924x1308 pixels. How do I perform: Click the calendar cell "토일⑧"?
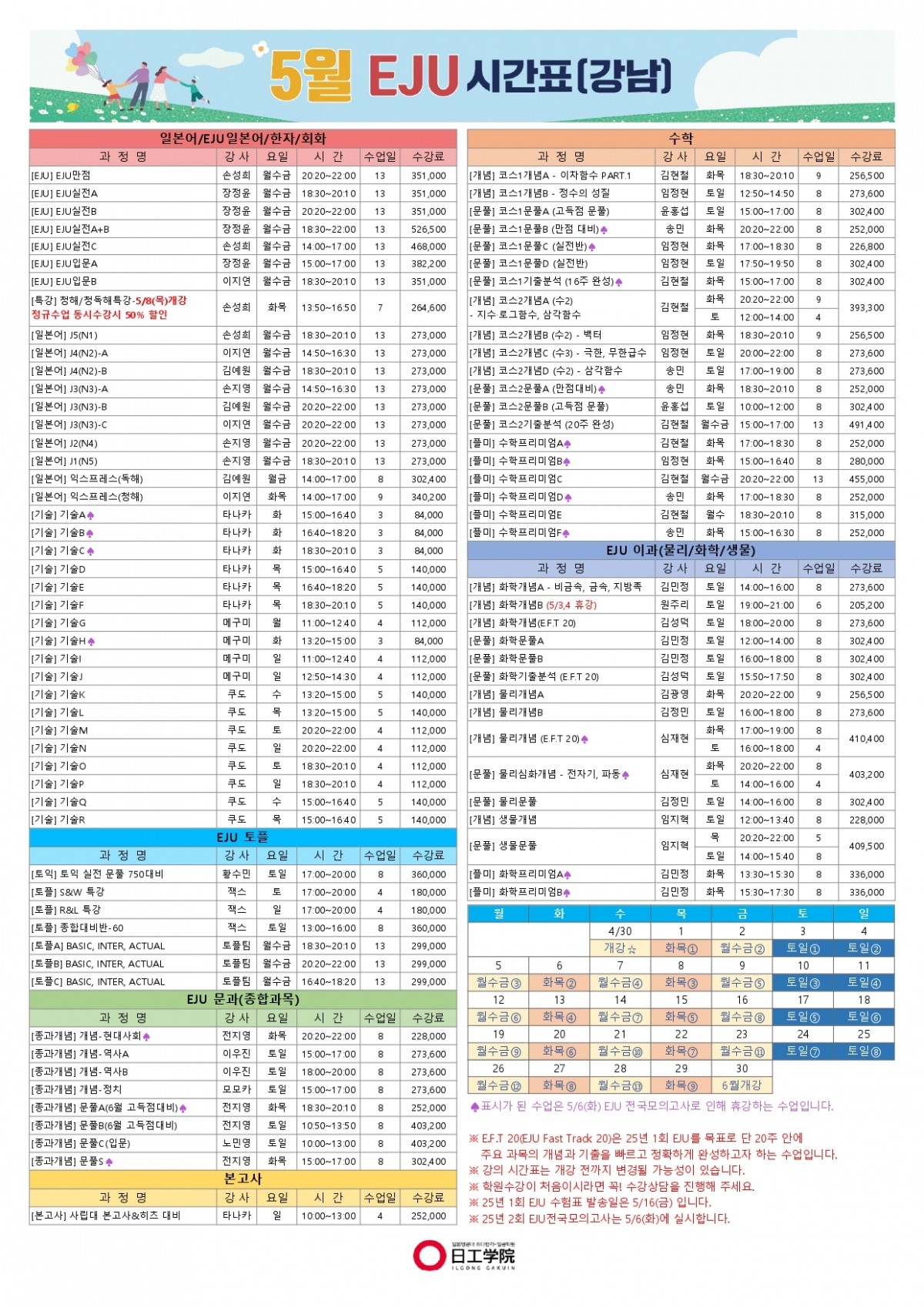coord(864,1051)
